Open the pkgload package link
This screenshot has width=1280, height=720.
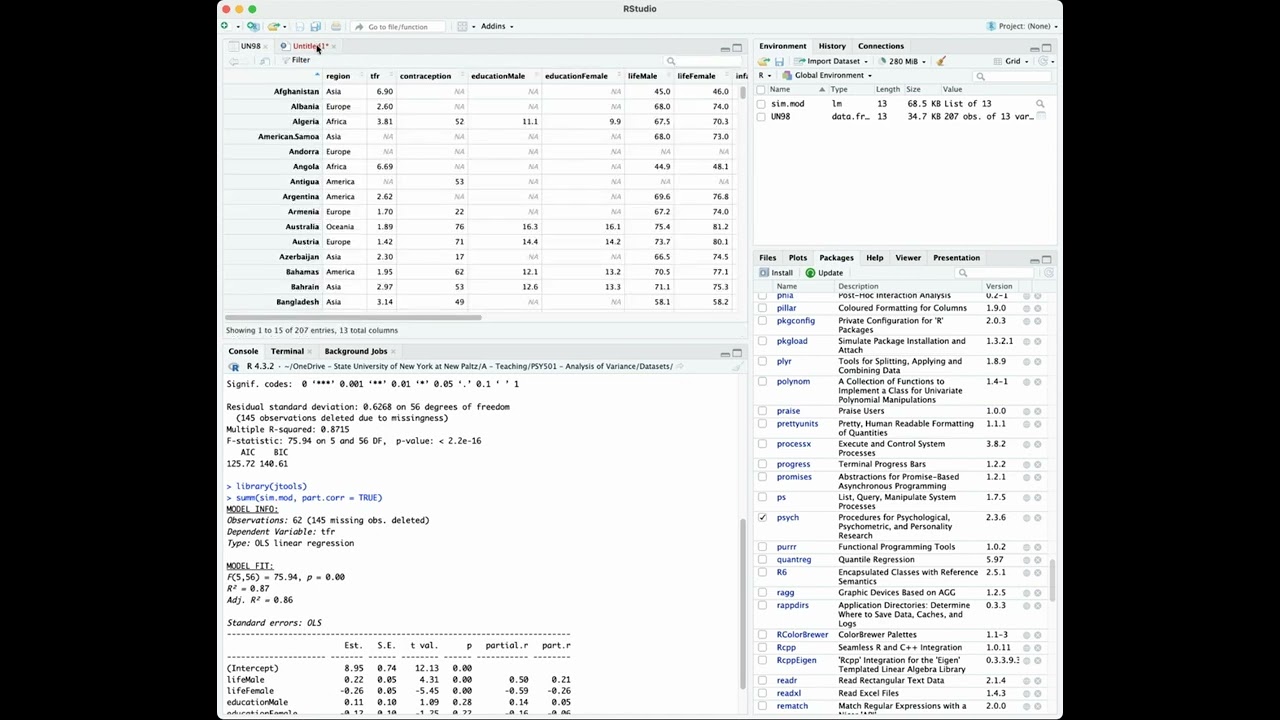[x=792, y=341]
